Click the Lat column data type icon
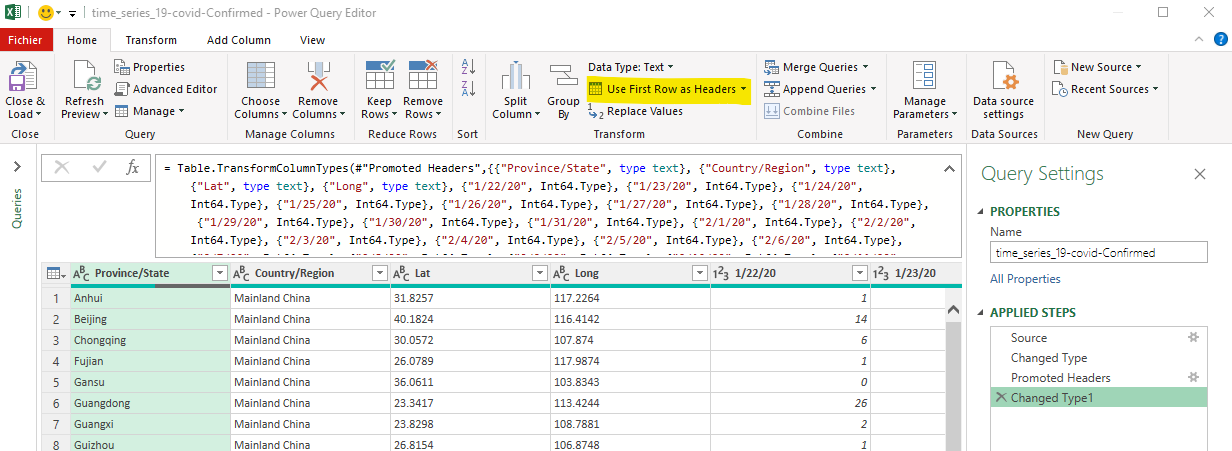 pyautogui.click(x=402, y=274)
